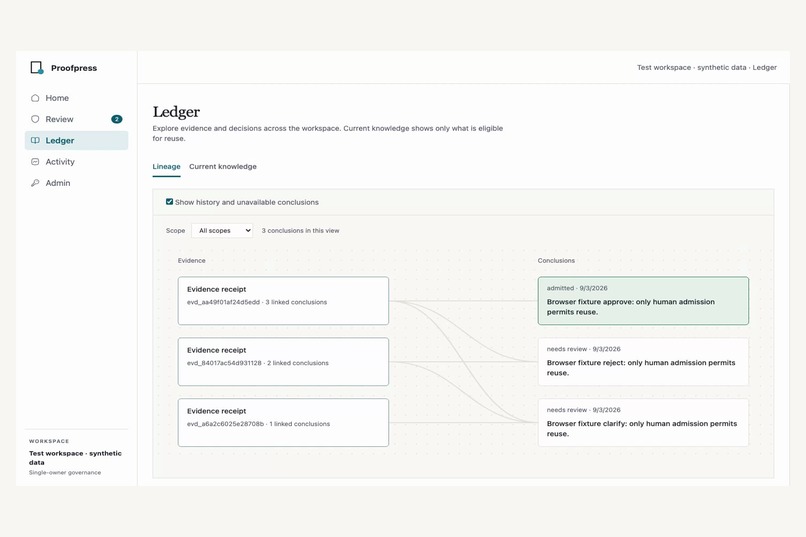Click the '3 conclusions in this view' text

(x=300, y=231)
